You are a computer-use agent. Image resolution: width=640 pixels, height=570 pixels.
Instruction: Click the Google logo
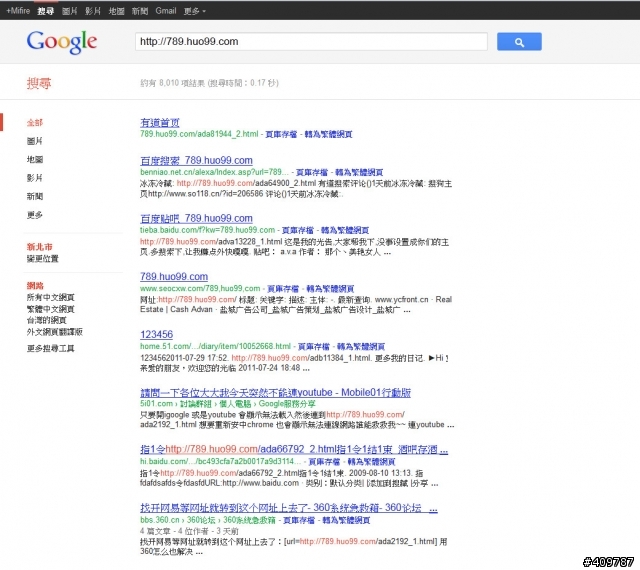tap(62, 42)
